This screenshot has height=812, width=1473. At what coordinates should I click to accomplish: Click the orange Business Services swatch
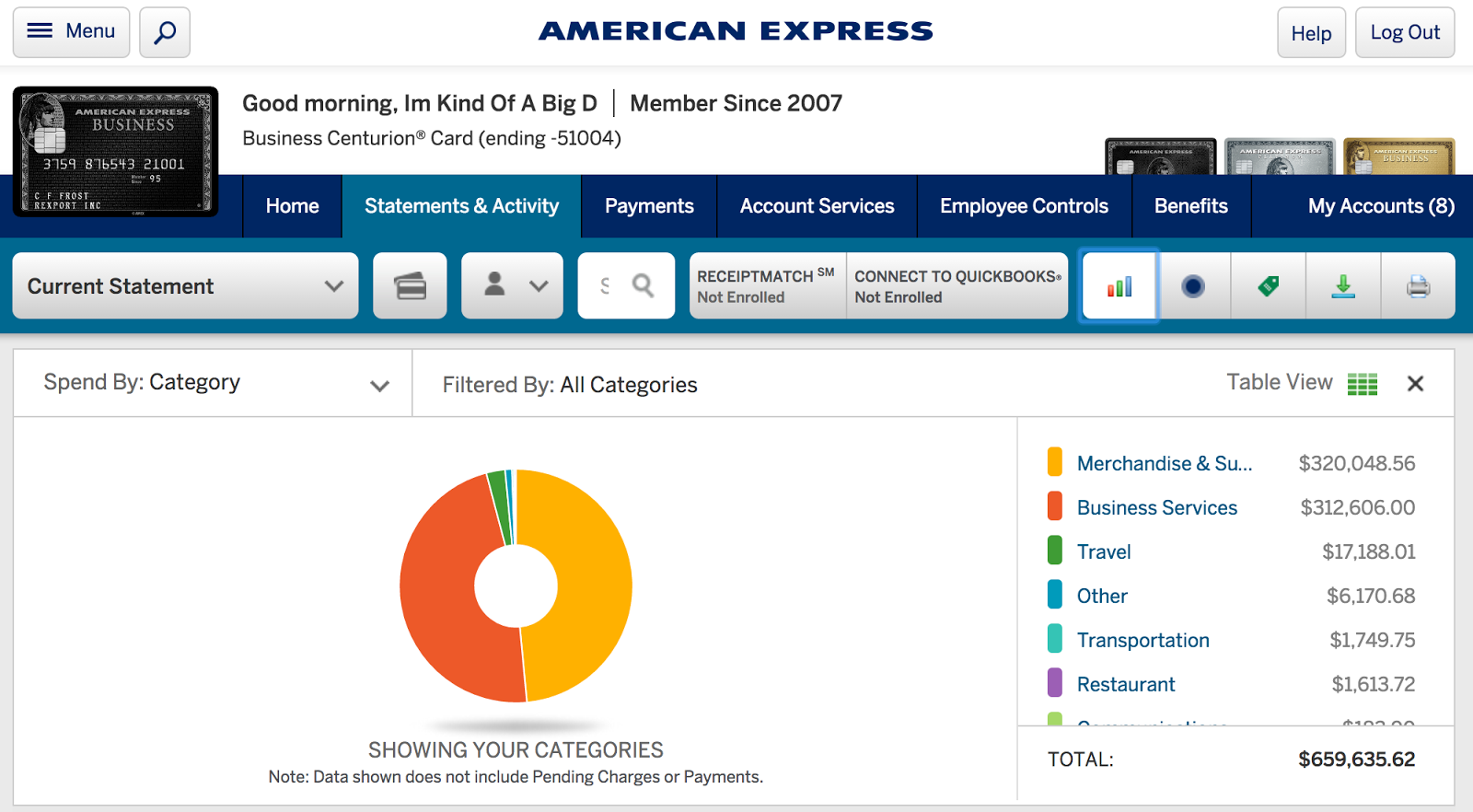1055,506
